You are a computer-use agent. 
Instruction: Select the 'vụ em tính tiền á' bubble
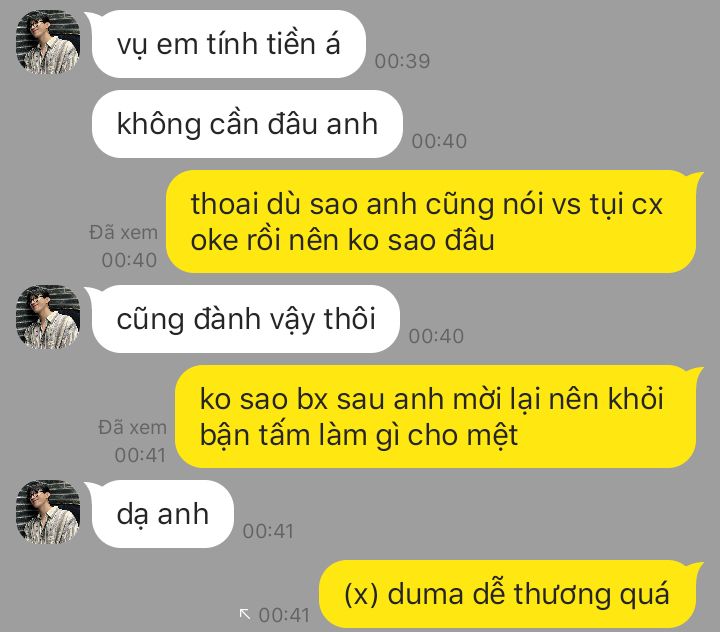tap(228, 44)
